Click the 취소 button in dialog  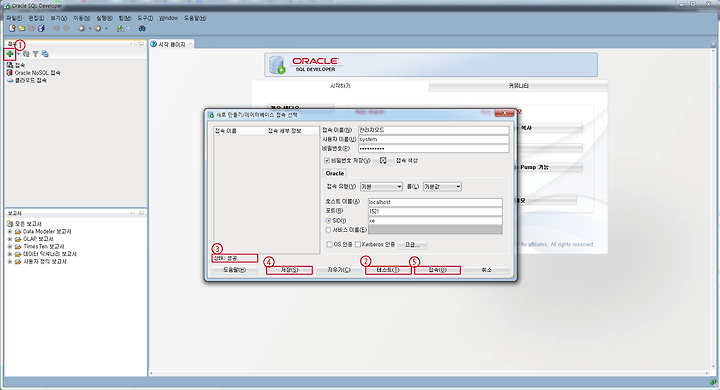click(486, 270)
